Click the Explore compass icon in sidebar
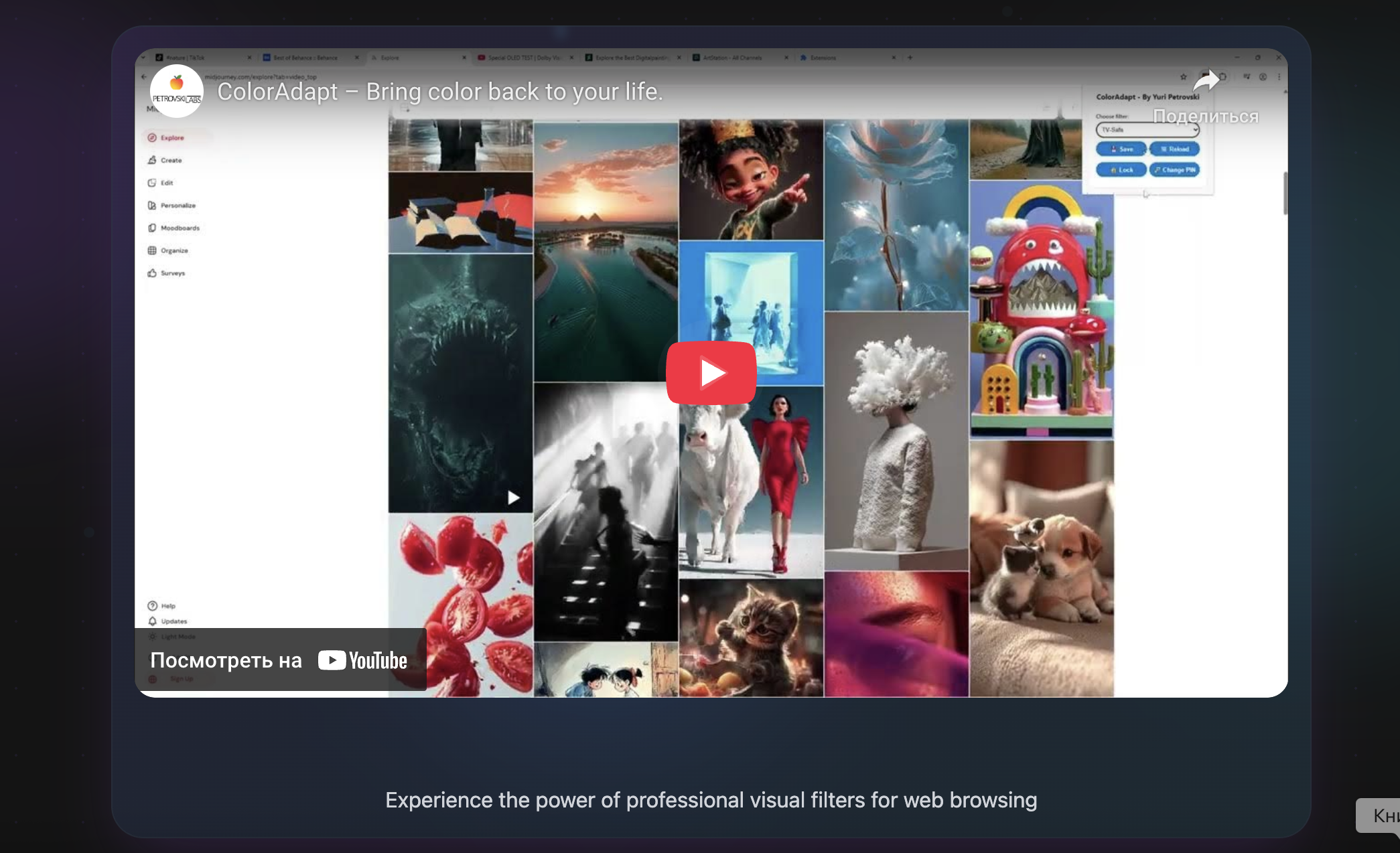 152,137
